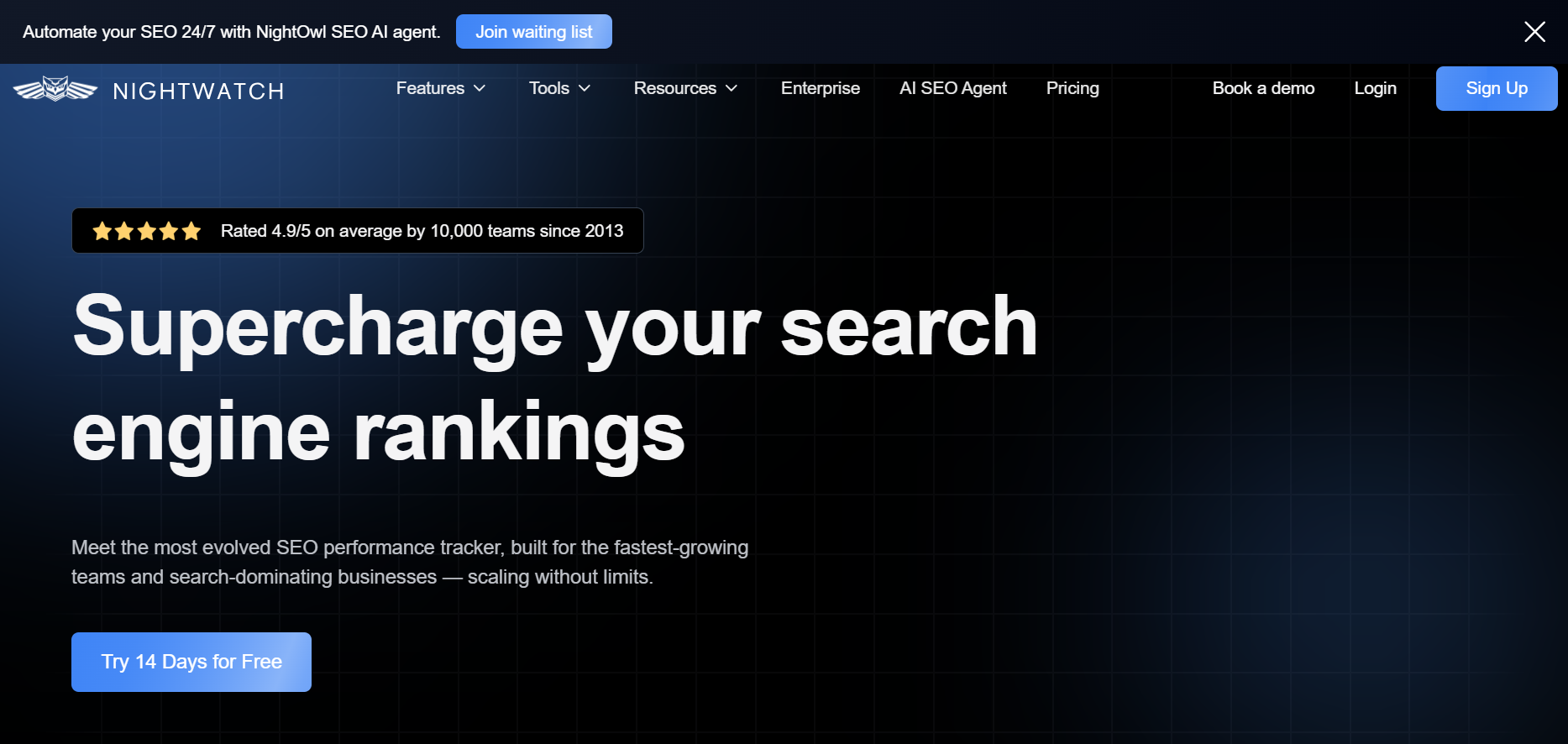Join the NightOwl waiting list
The image size is (1568, 744).
tap(534, 32)
